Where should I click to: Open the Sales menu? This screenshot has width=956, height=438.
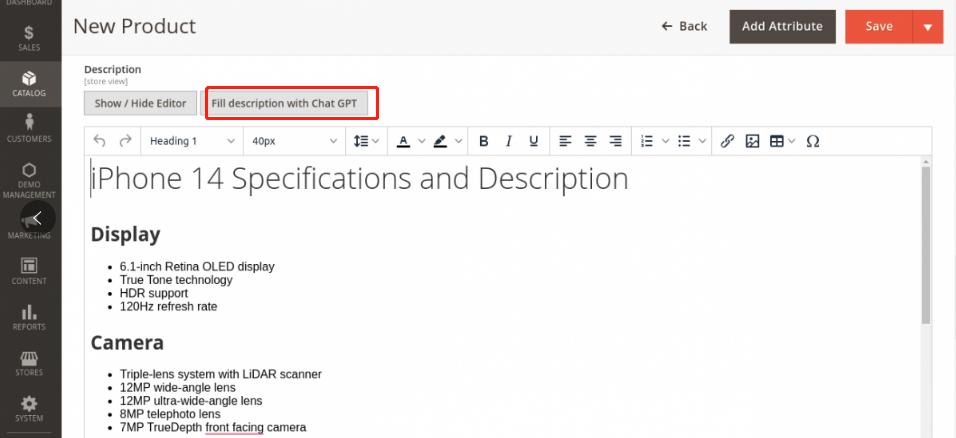(x=29, y=39)
